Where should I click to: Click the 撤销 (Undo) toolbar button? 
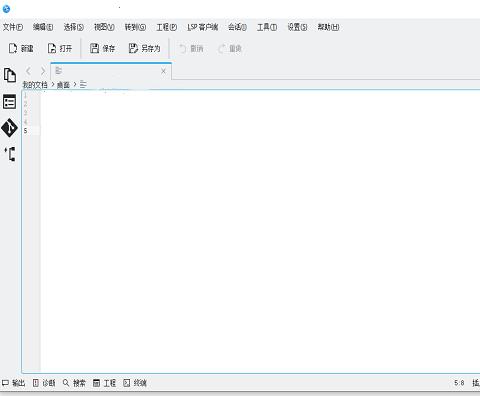[x=191, y=49]
